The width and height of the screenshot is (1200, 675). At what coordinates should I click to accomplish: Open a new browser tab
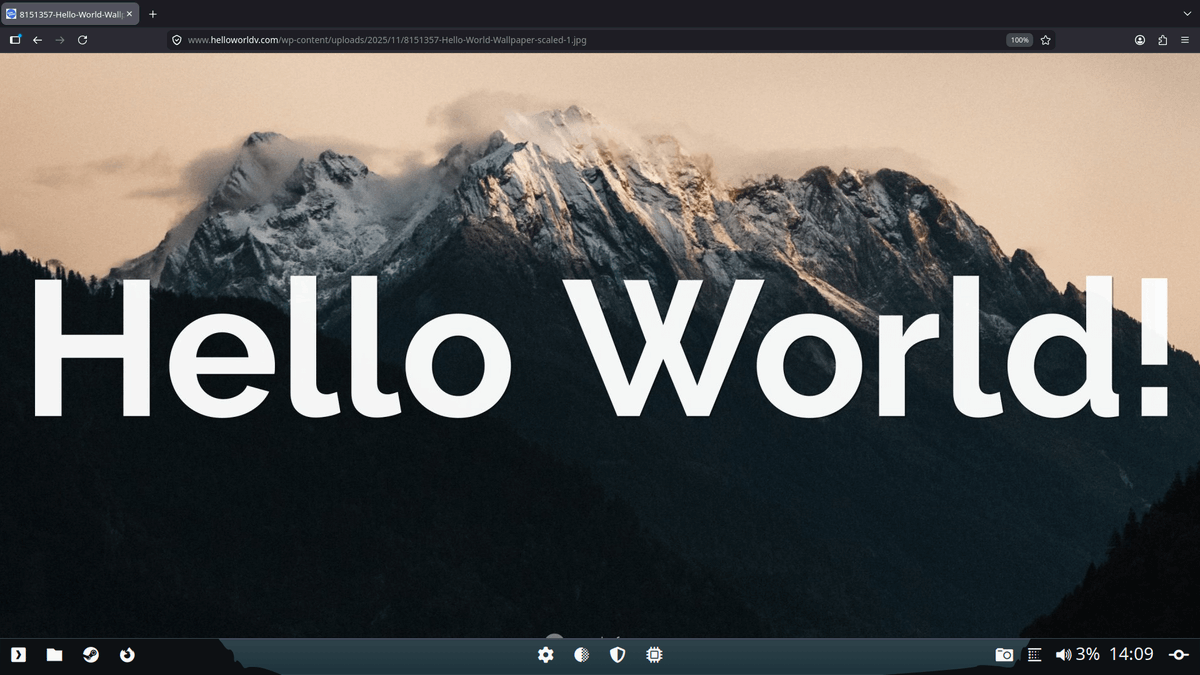point(152,14)
